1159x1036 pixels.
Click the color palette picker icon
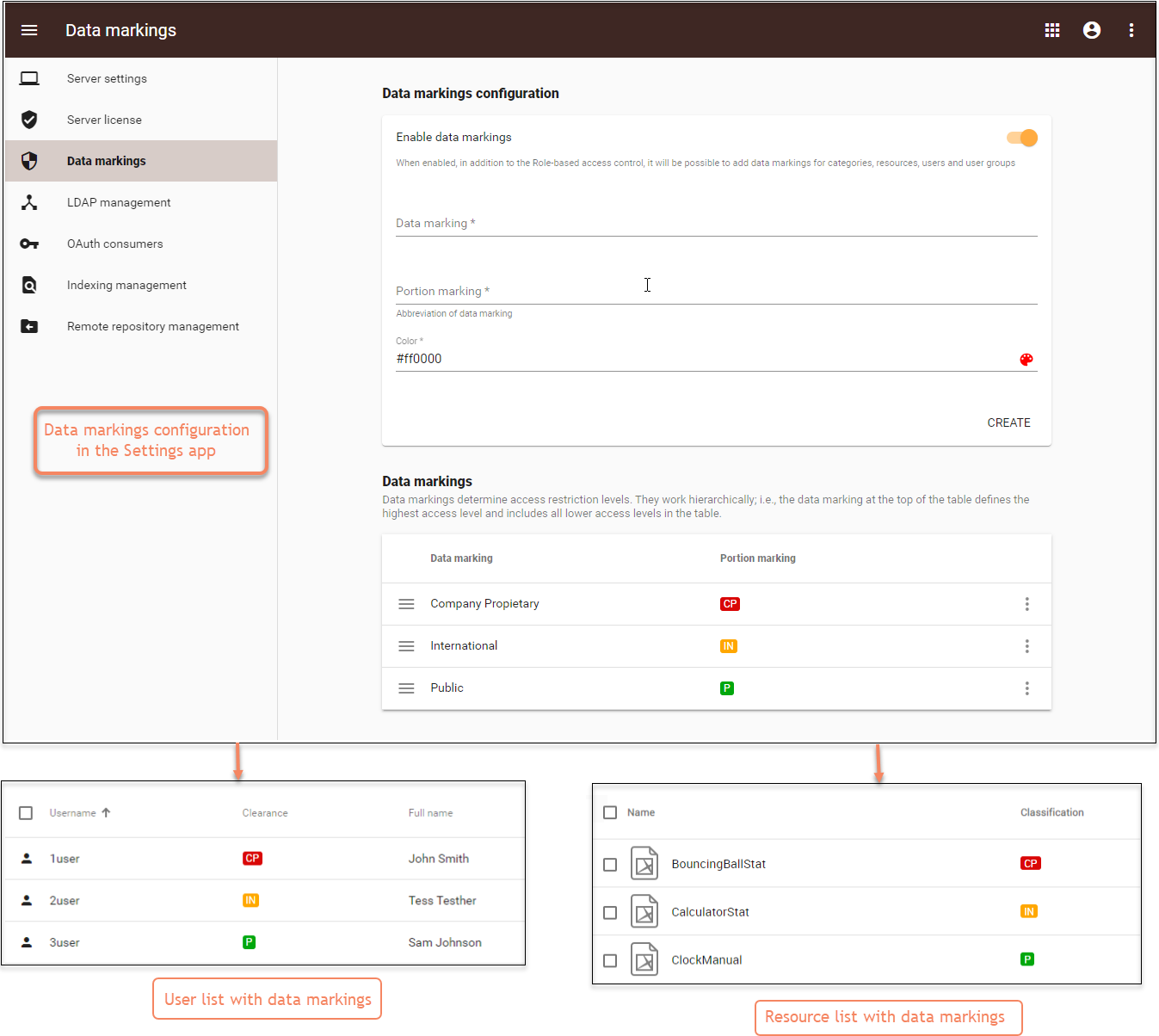(1026, 360)
